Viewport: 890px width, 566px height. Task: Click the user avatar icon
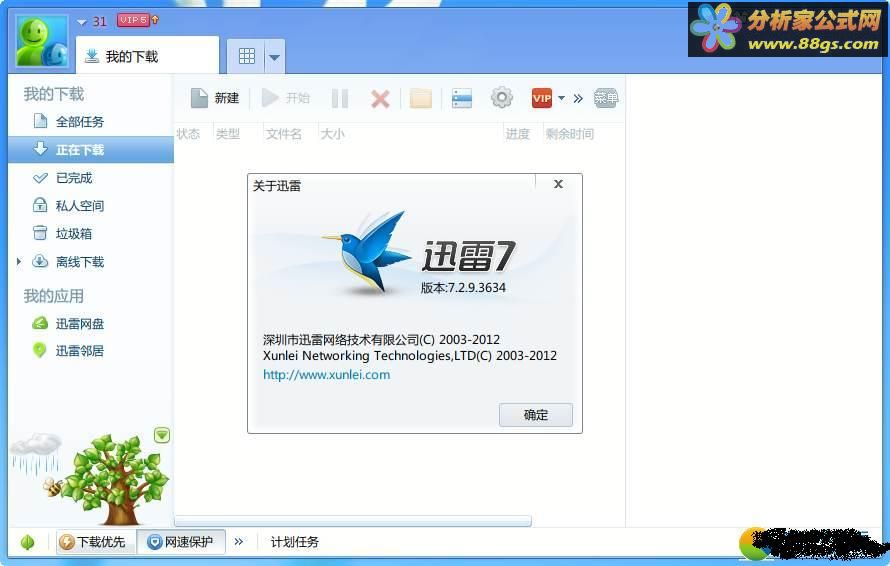click(x=43, y=41)
